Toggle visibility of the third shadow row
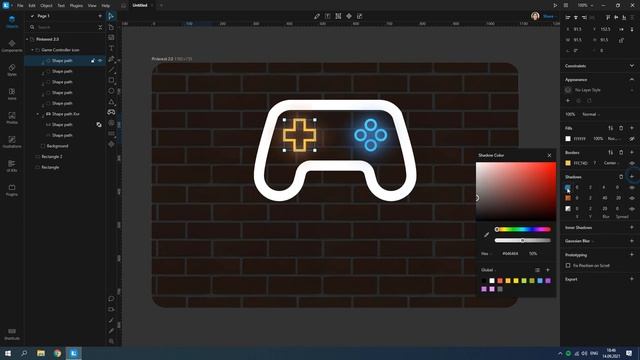This screenshot has height=360, width=640. click(x=632, y=209)
